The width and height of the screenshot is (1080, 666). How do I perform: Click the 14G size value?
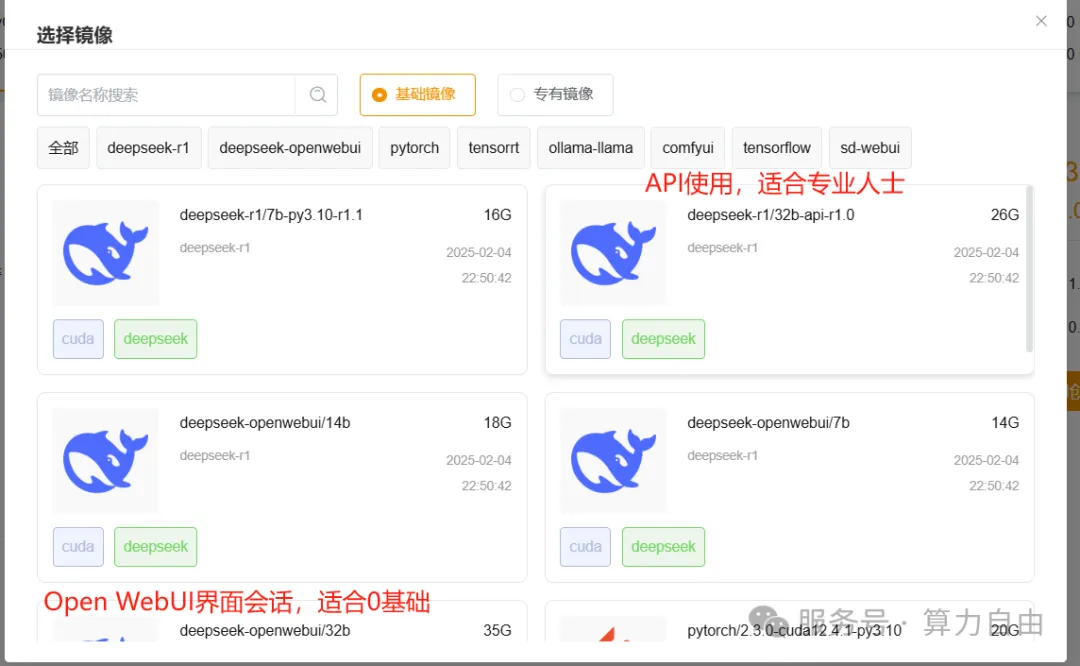click(1005, 423)
